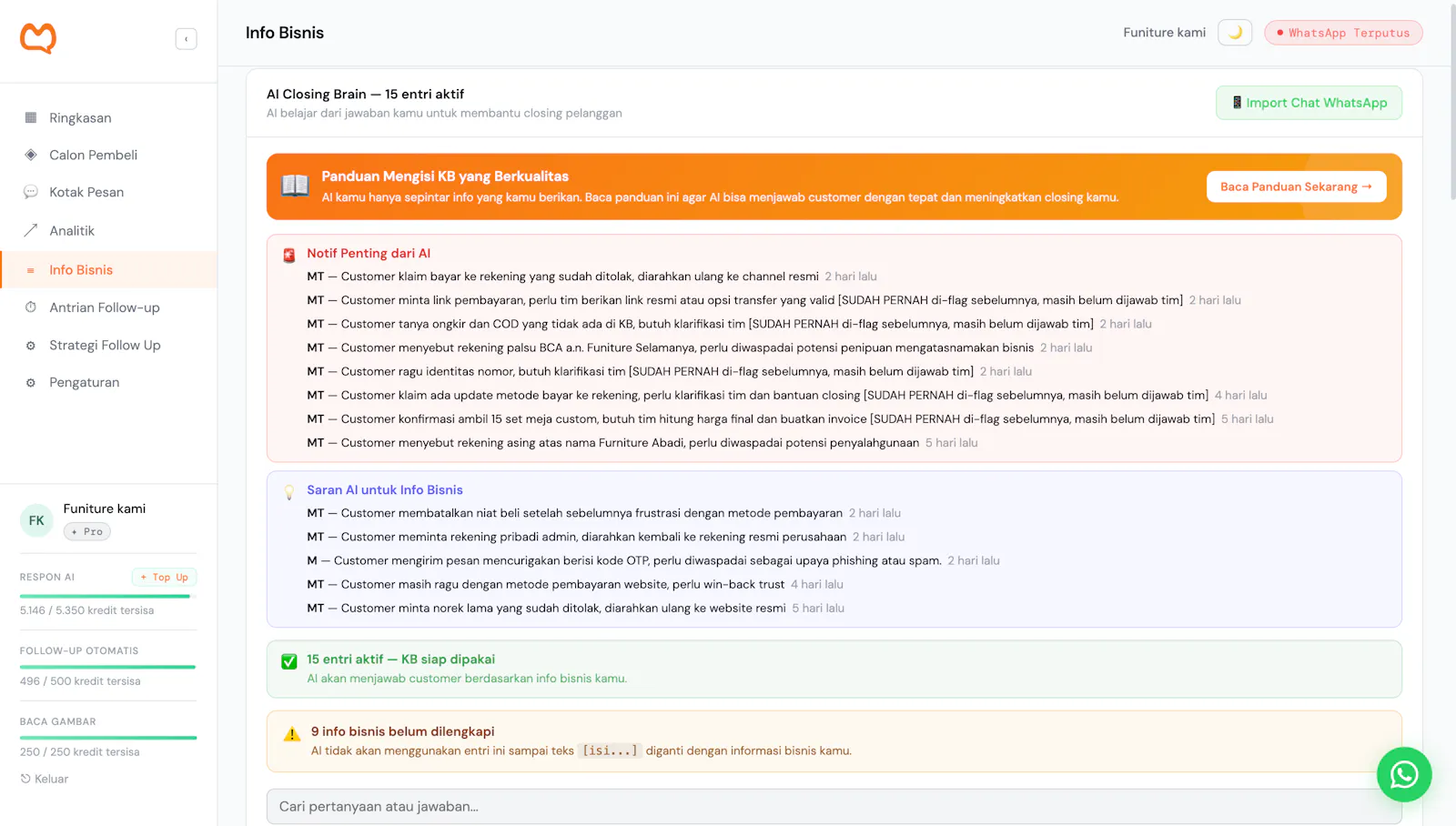The height and width of the screenshot is (826, 1456).
Task: Click suggestion about kode OTP phishing
Action: [x=652, y=560]
